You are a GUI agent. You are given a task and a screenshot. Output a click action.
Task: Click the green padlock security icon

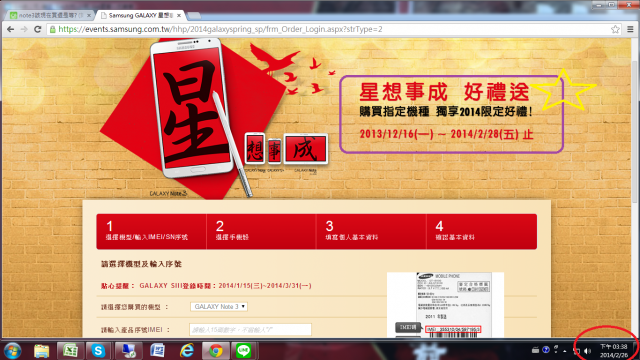(x=53, y=29)
